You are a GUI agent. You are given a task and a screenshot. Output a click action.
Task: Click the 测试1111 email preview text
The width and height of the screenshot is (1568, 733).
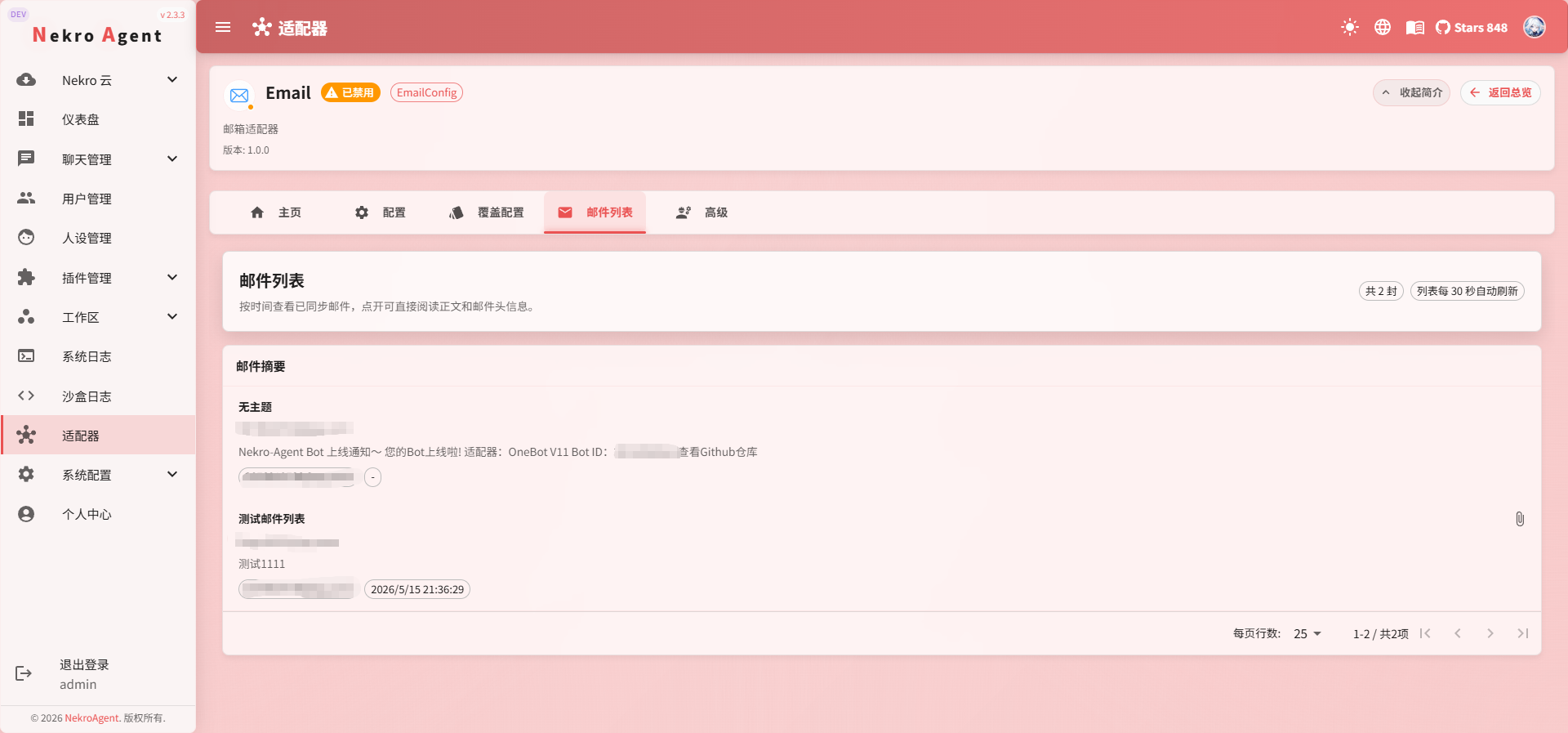(x=262, y=564)
